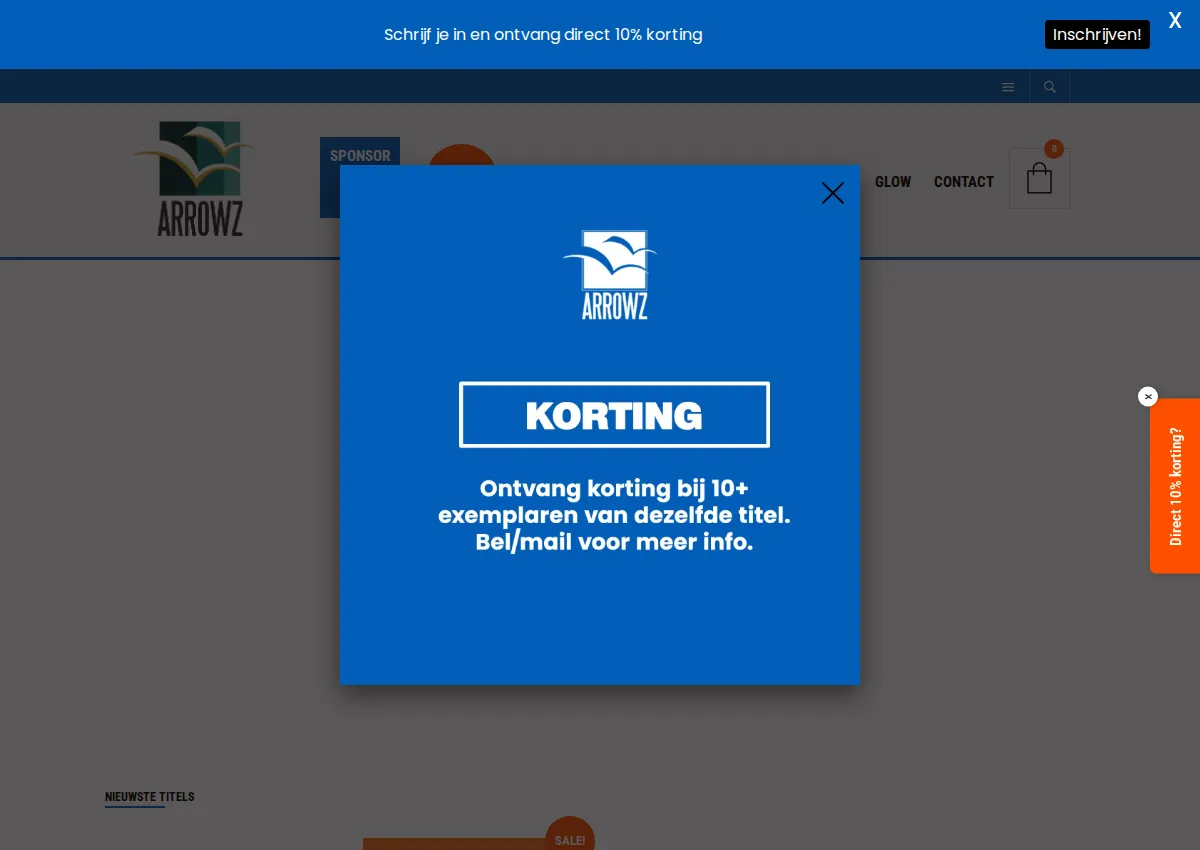The height and width of the screenshot is (850, 1200).
Task: Click 'Schrijf je in en ontvang direct 10% korting'
Action: click(x=543, y=35)
